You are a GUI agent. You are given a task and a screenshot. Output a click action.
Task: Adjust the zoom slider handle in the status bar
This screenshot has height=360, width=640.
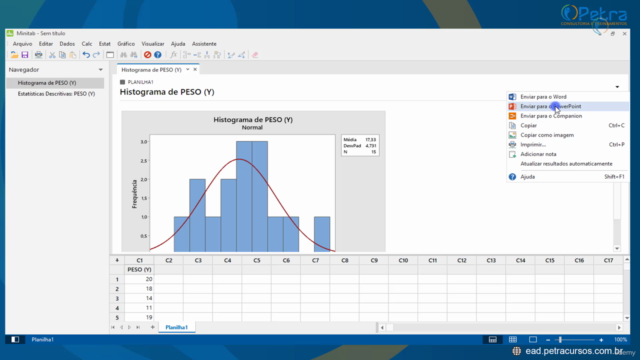pyautogui.click(x=560, y=339)
